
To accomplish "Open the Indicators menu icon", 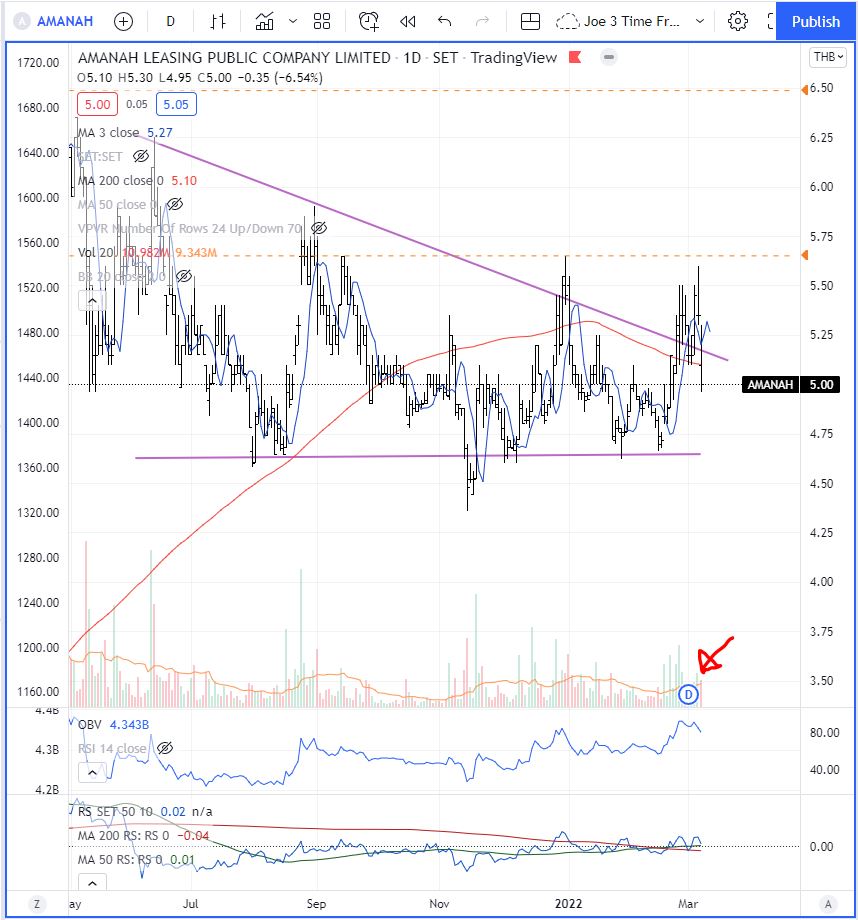I will coord(264,22).
